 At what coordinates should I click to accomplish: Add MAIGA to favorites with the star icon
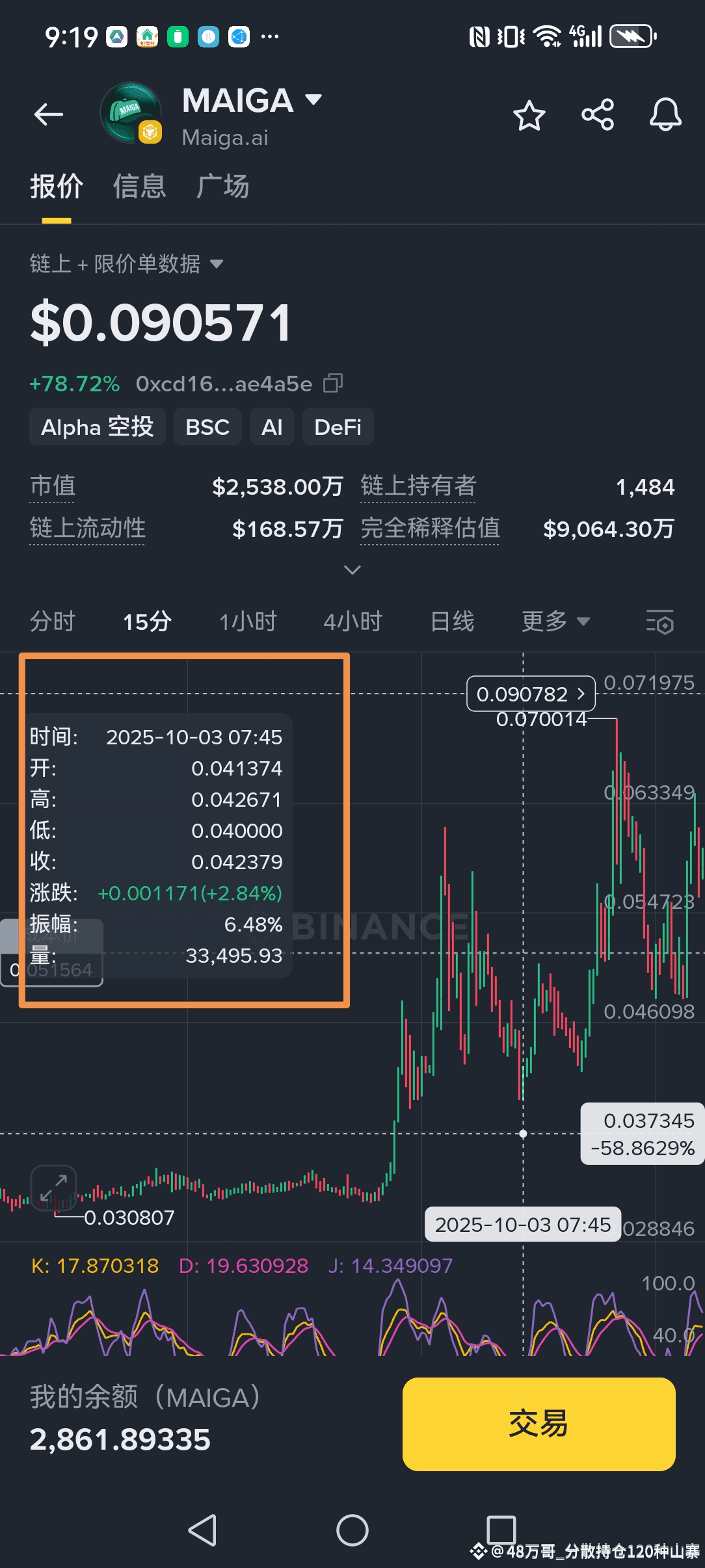pos(529,116)
